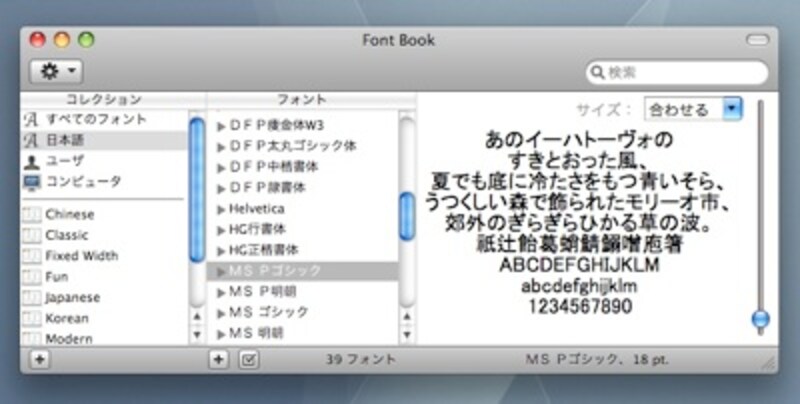Viewport: 800px width, 404px height.
Task: Click the Fixed Width collection book icon
Action: pos(32,256)
